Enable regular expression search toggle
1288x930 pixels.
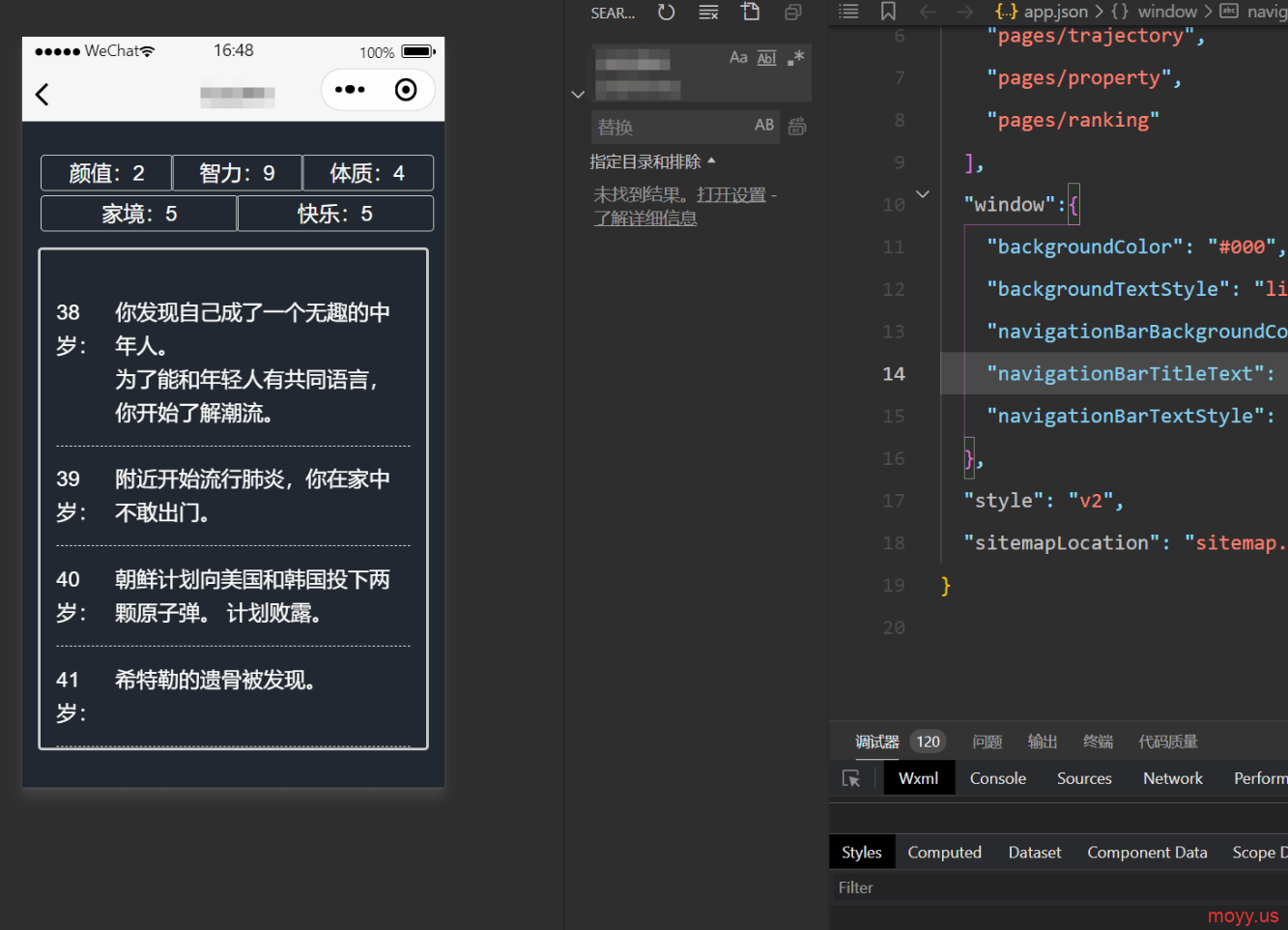[x=795, y=58]
